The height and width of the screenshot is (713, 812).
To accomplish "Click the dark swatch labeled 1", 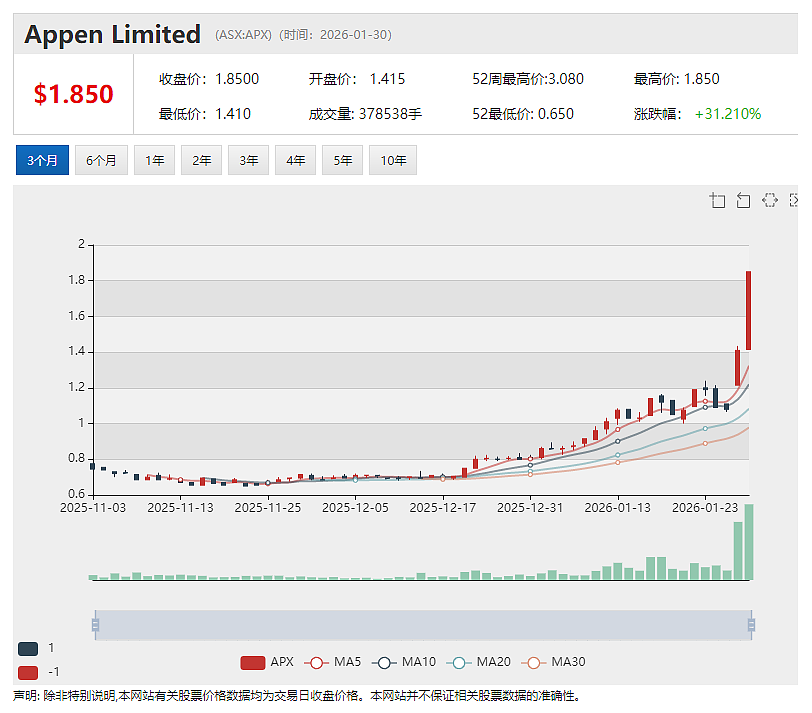I will (28, 648).
